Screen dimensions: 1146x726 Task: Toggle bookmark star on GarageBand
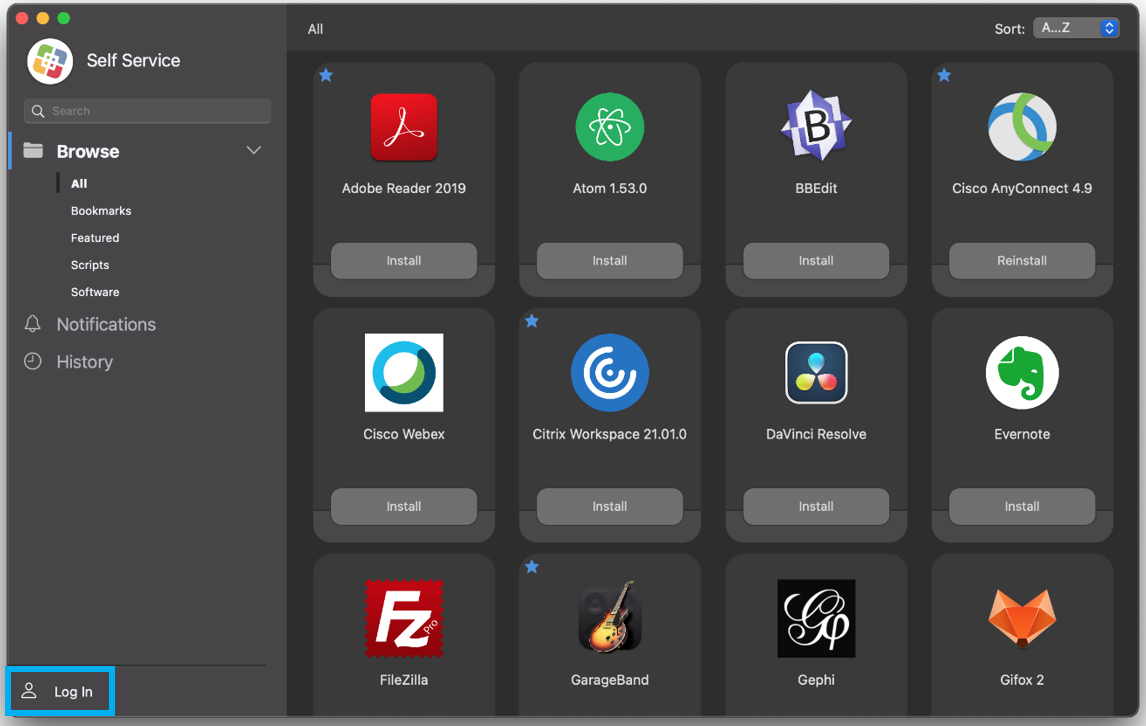(x=532, y=566)
